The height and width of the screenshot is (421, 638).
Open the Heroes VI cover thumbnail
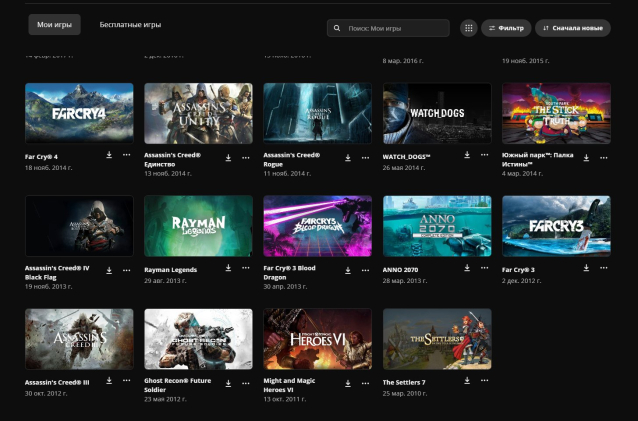coord(317,339)
